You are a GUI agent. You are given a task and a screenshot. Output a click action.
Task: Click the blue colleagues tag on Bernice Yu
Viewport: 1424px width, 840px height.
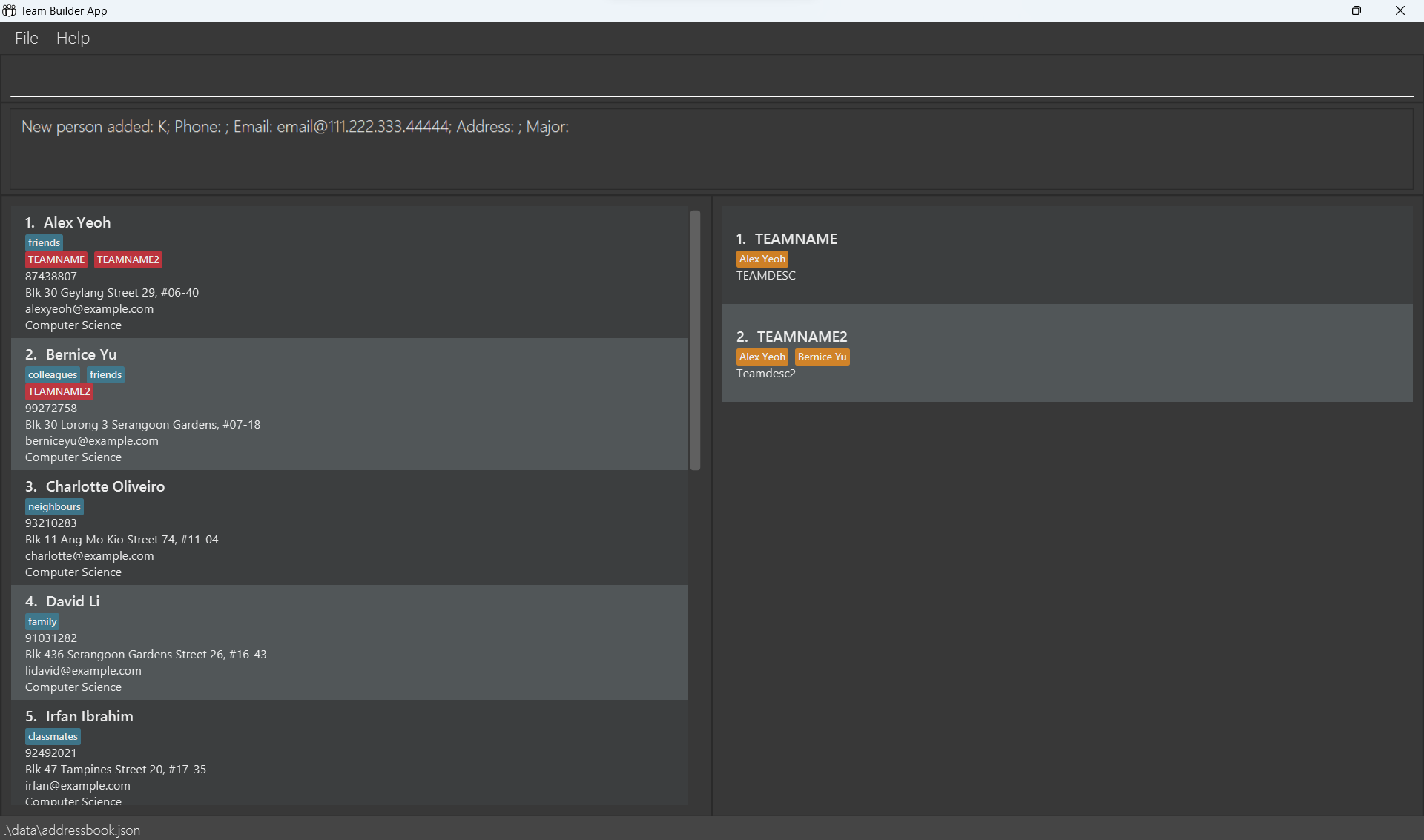[53, 374]
